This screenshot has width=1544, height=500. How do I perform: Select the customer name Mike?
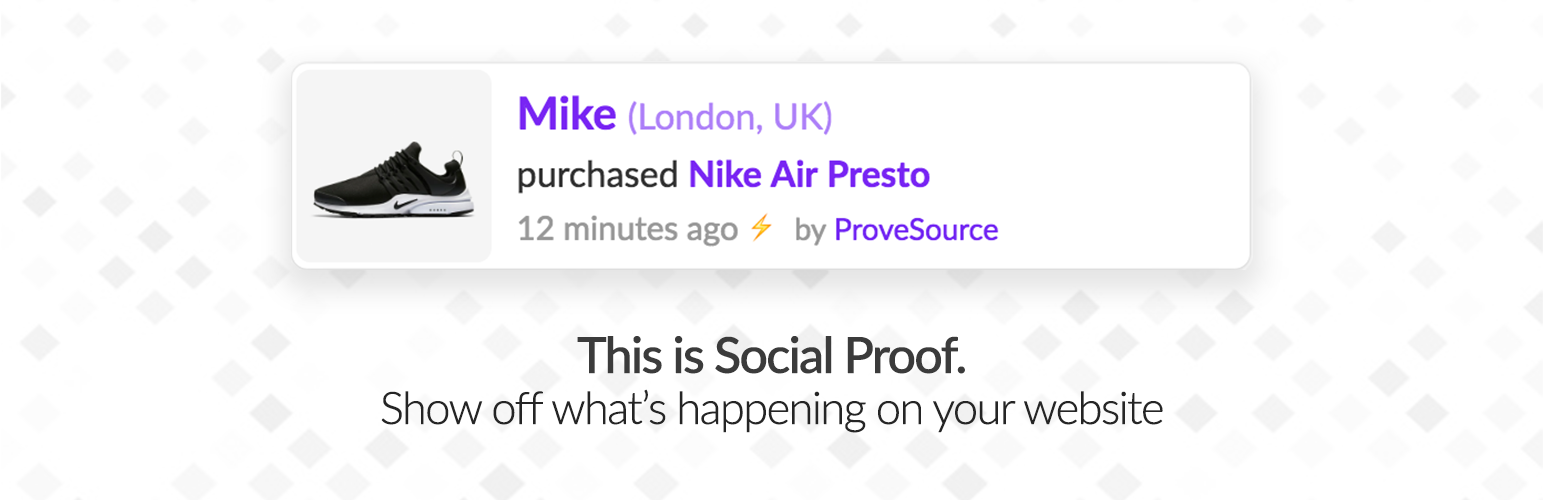point(566,114)
